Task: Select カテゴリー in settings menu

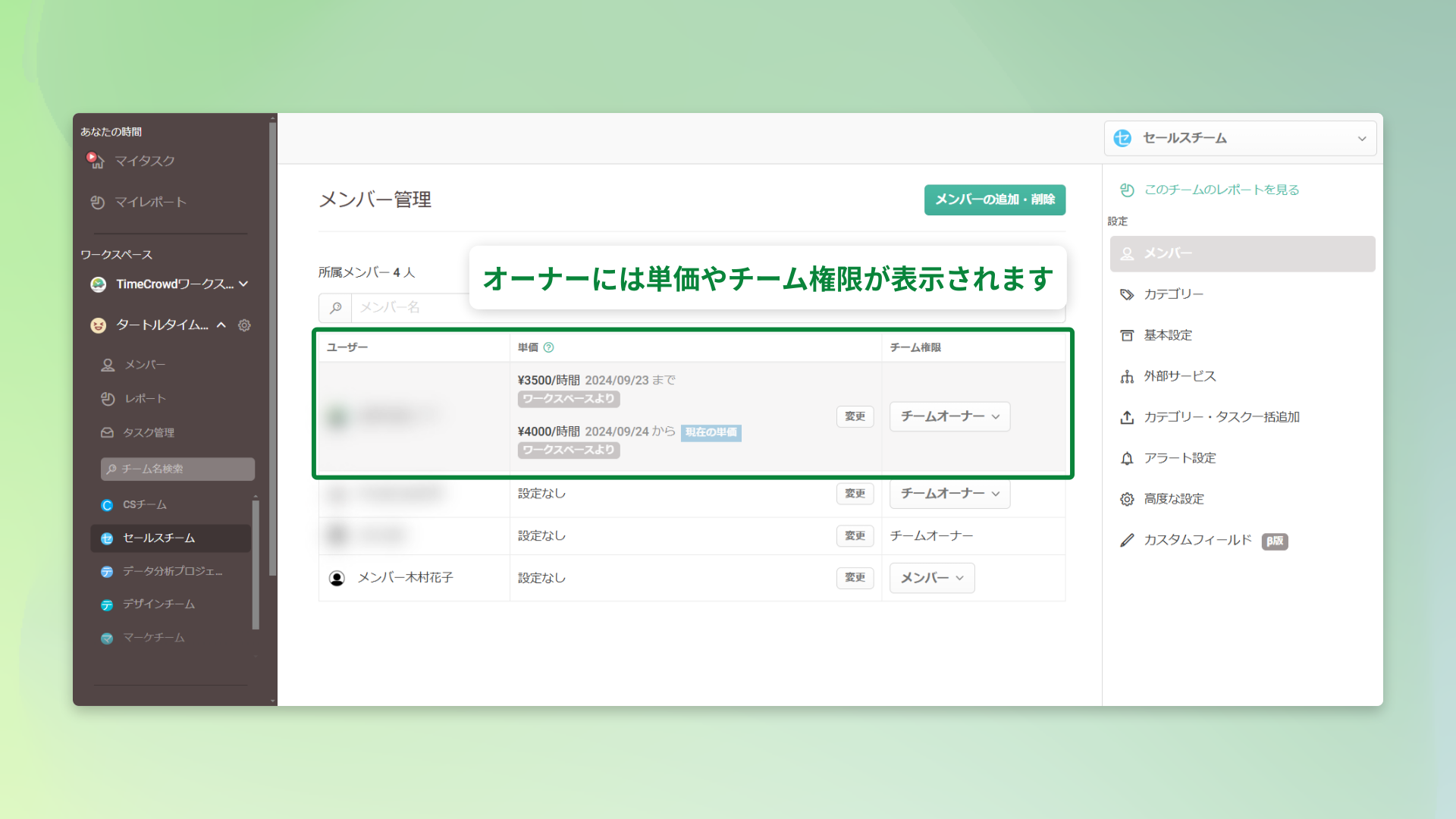Action: [1173, 294]
